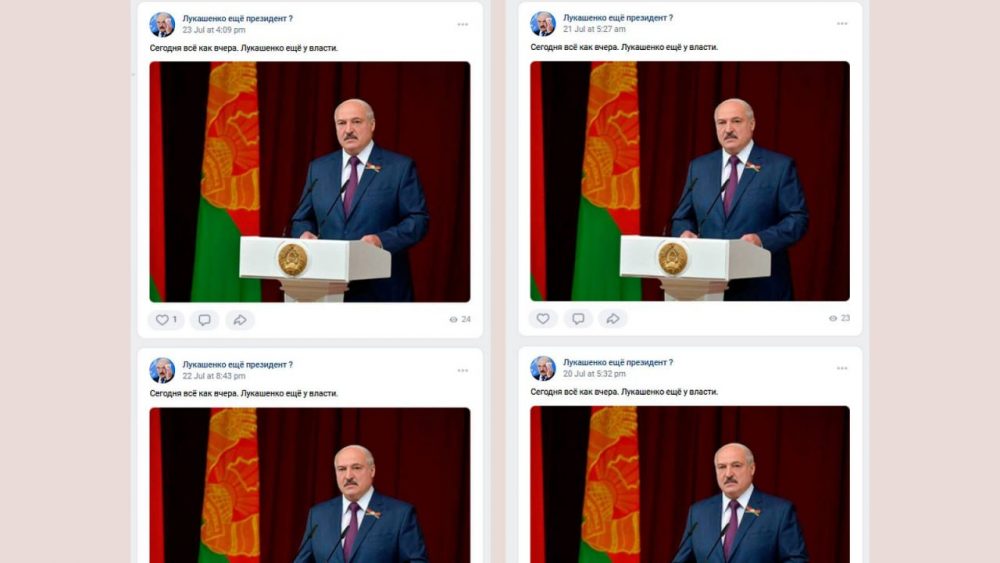The image size is (1000, 563).
Task: Open the timestamp 21 Jul at 5:27 am
Action: click(594, 29)
